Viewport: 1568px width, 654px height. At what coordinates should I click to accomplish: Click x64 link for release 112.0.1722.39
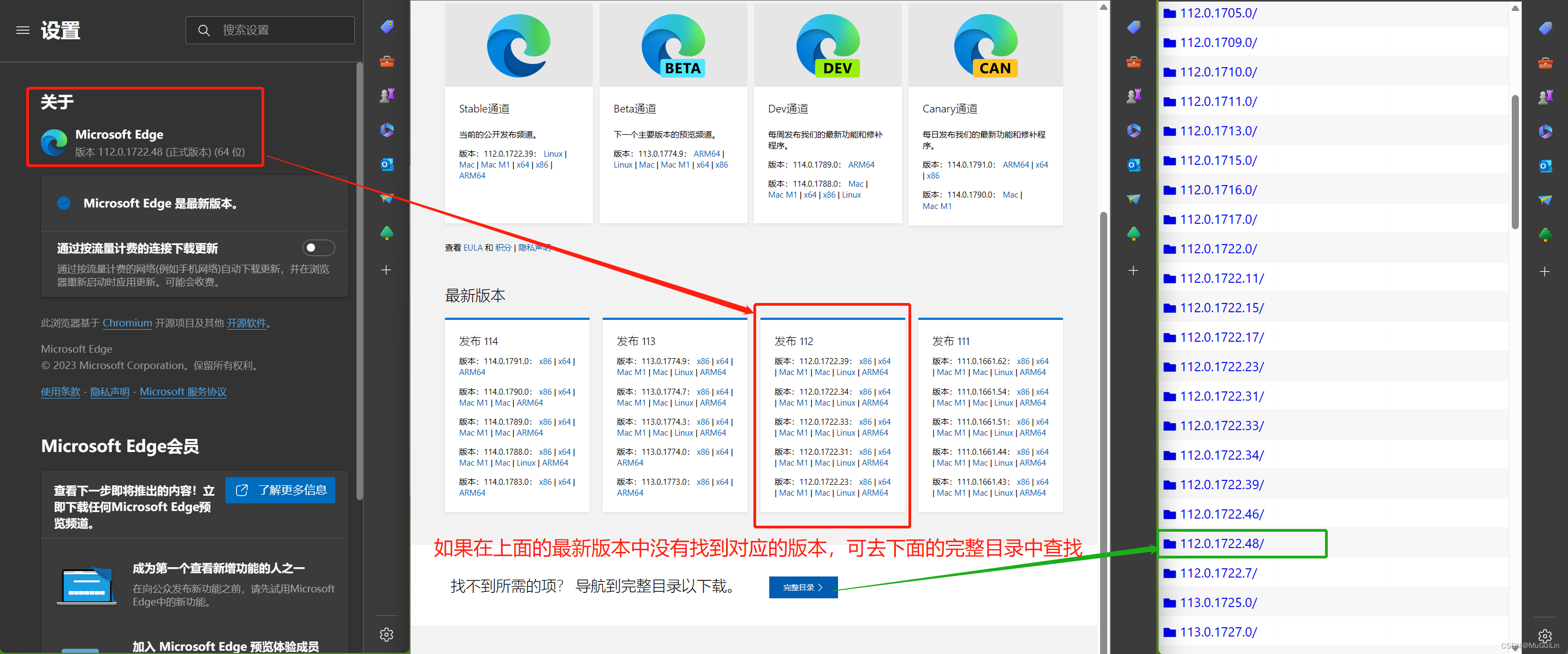(884, 361)
